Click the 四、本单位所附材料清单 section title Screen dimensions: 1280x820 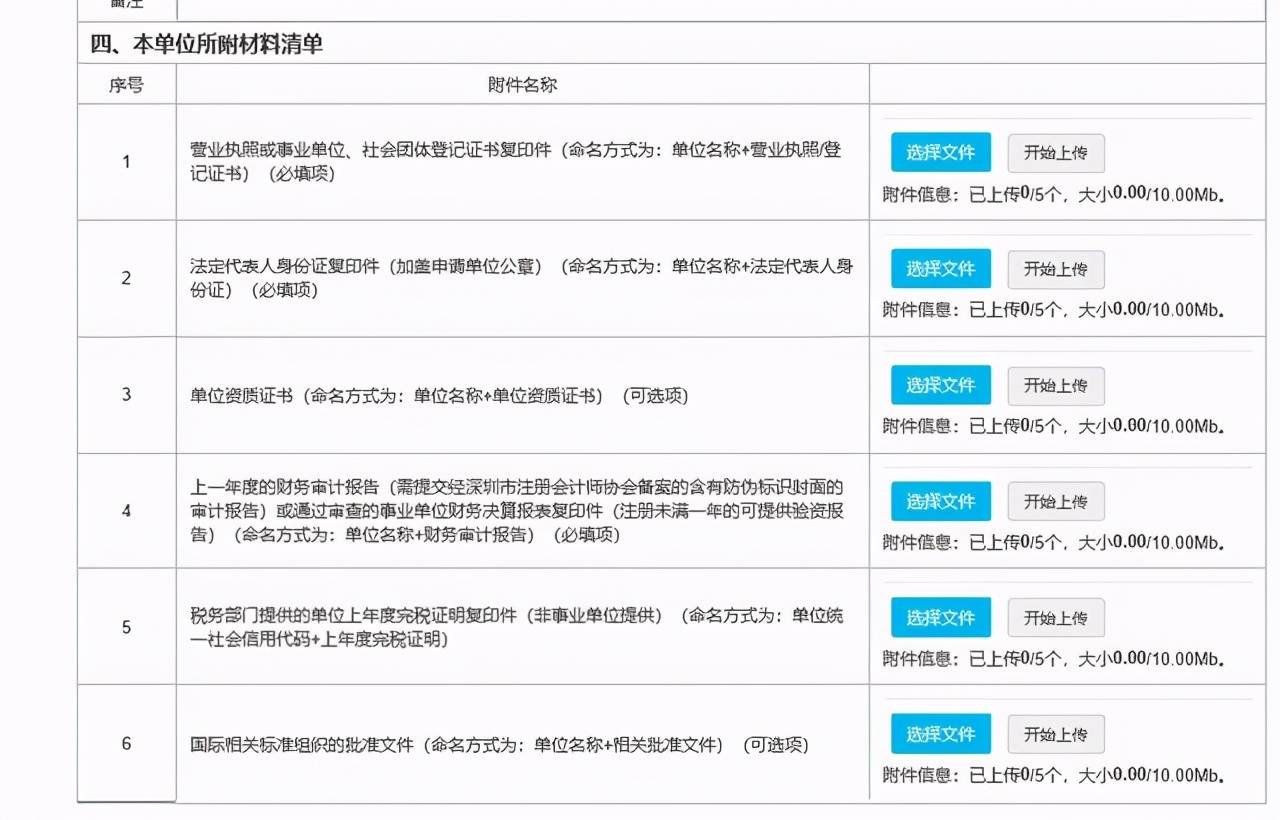(x=206, y=45)
